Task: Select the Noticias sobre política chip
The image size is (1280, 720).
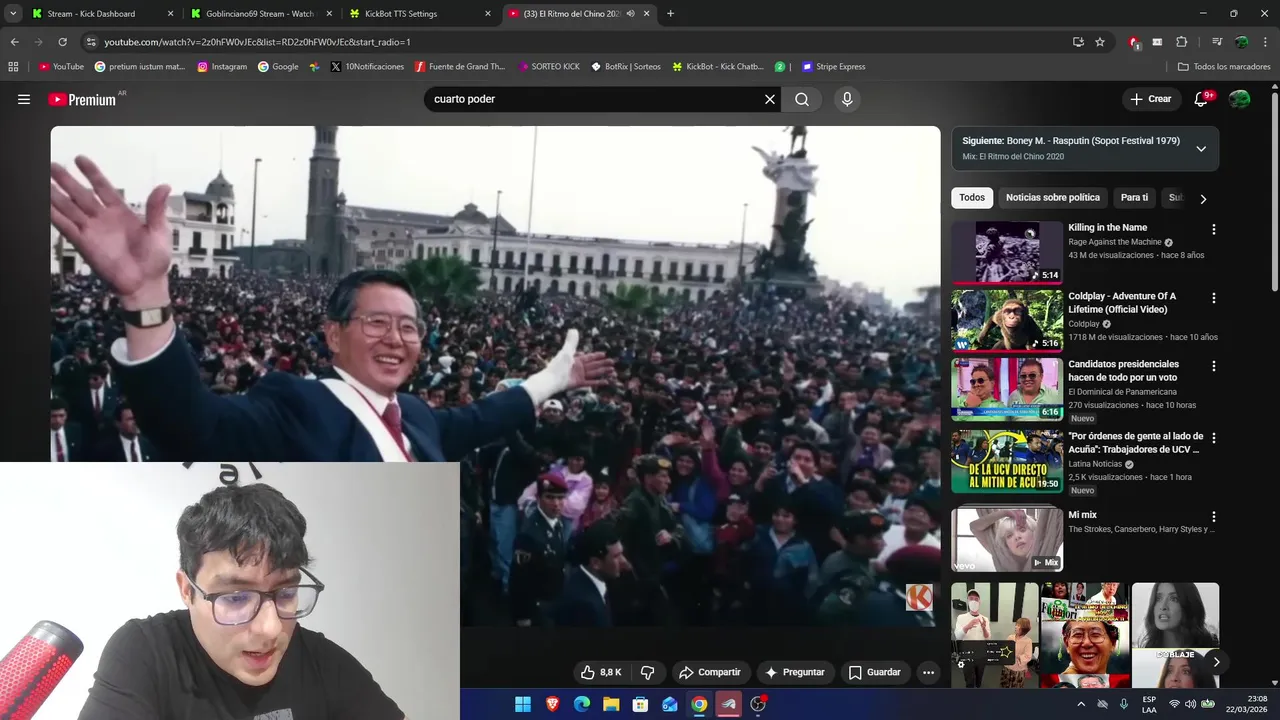Action: (x=1053, y=197)
